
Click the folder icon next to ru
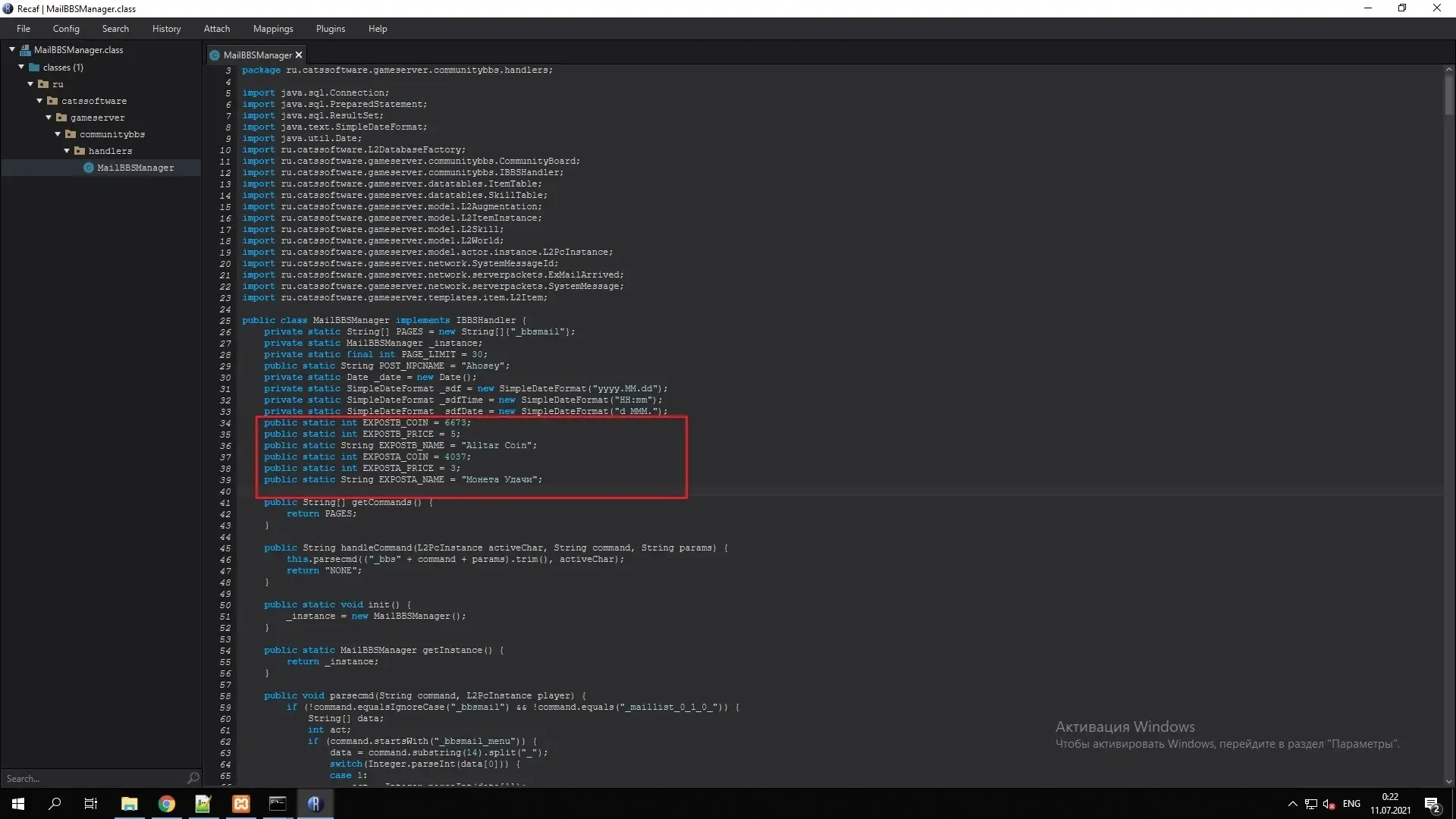(x=44, y=84)
